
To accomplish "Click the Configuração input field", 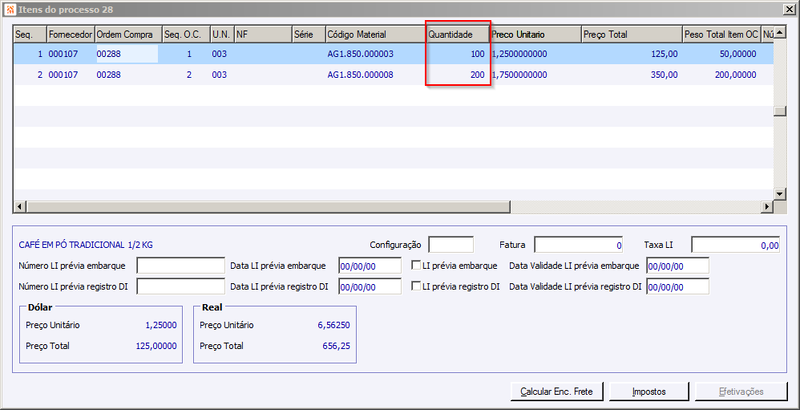I will [x=451, y=245].
